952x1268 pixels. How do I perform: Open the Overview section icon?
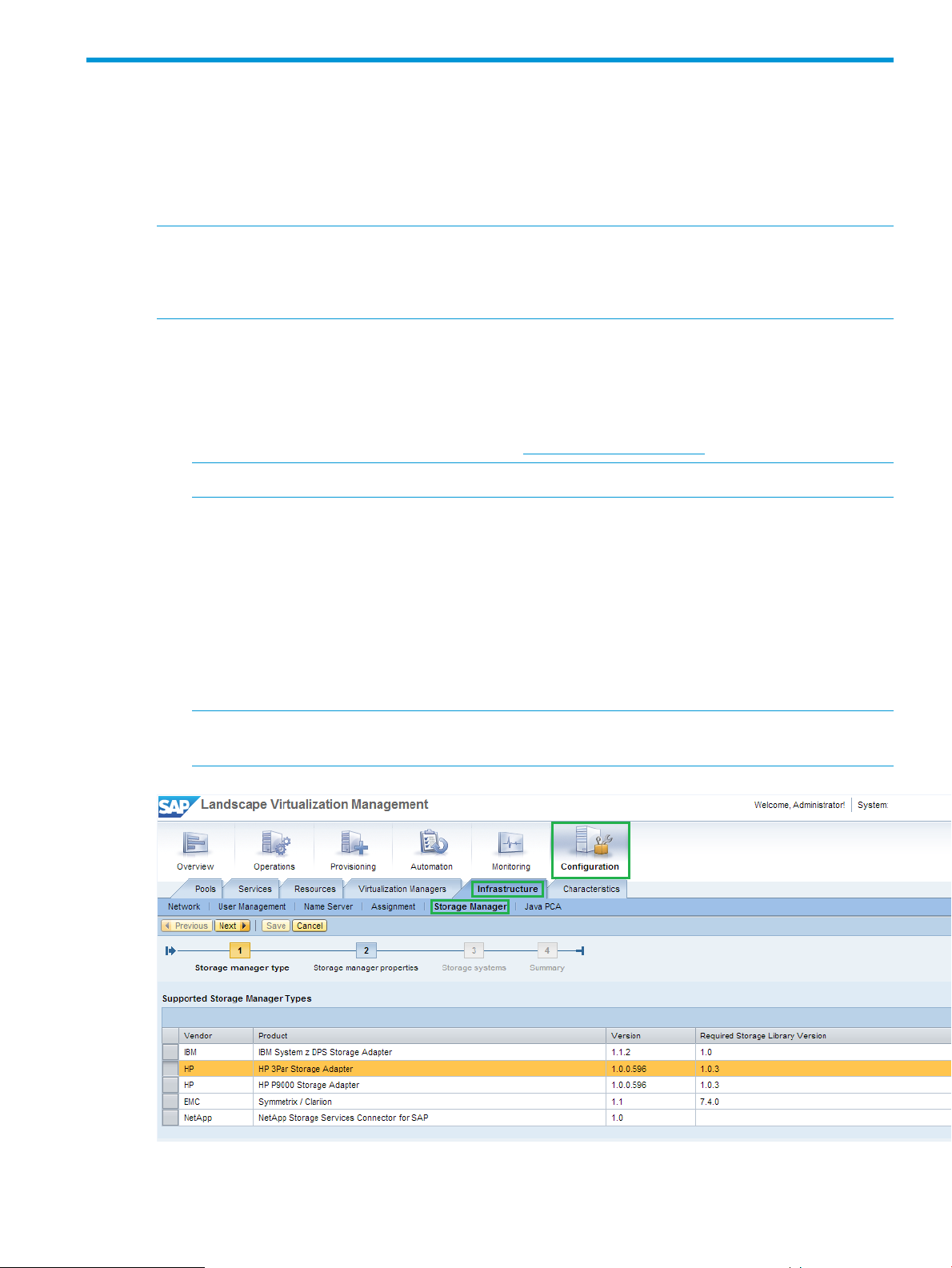195,850
